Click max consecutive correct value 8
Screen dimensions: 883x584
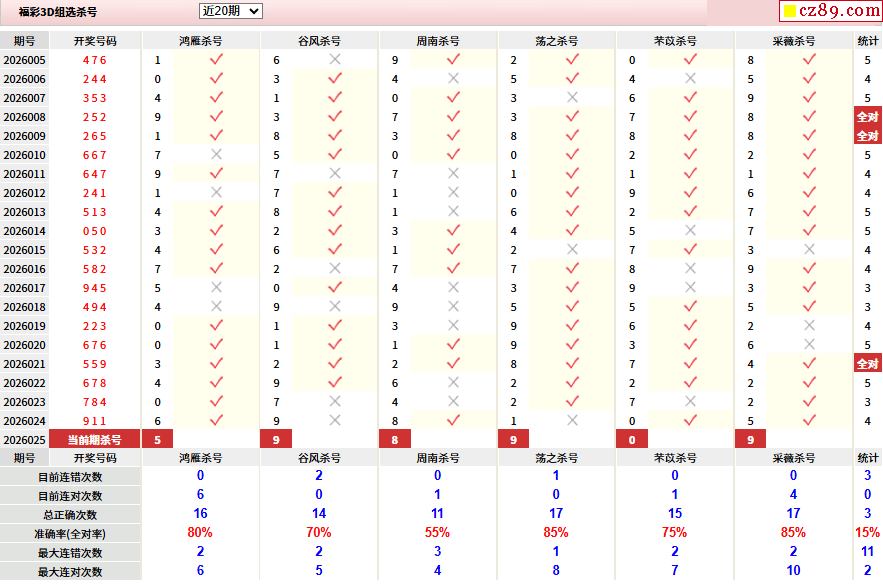556,570
